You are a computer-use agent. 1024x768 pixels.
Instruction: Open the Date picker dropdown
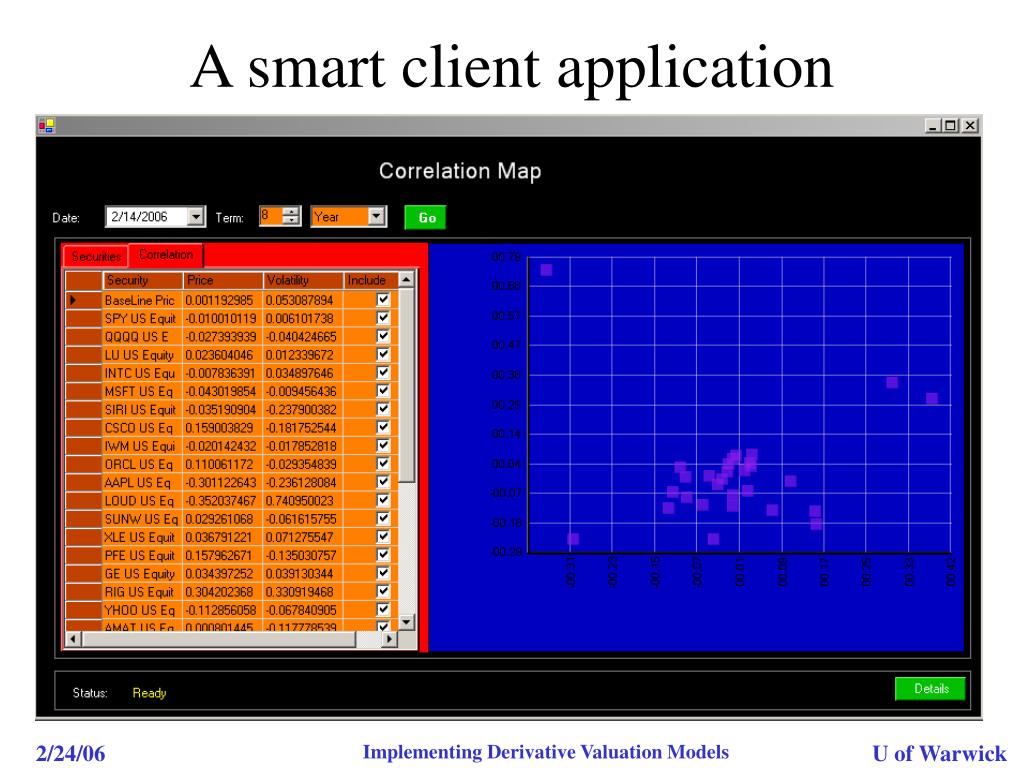pos(195,217)
